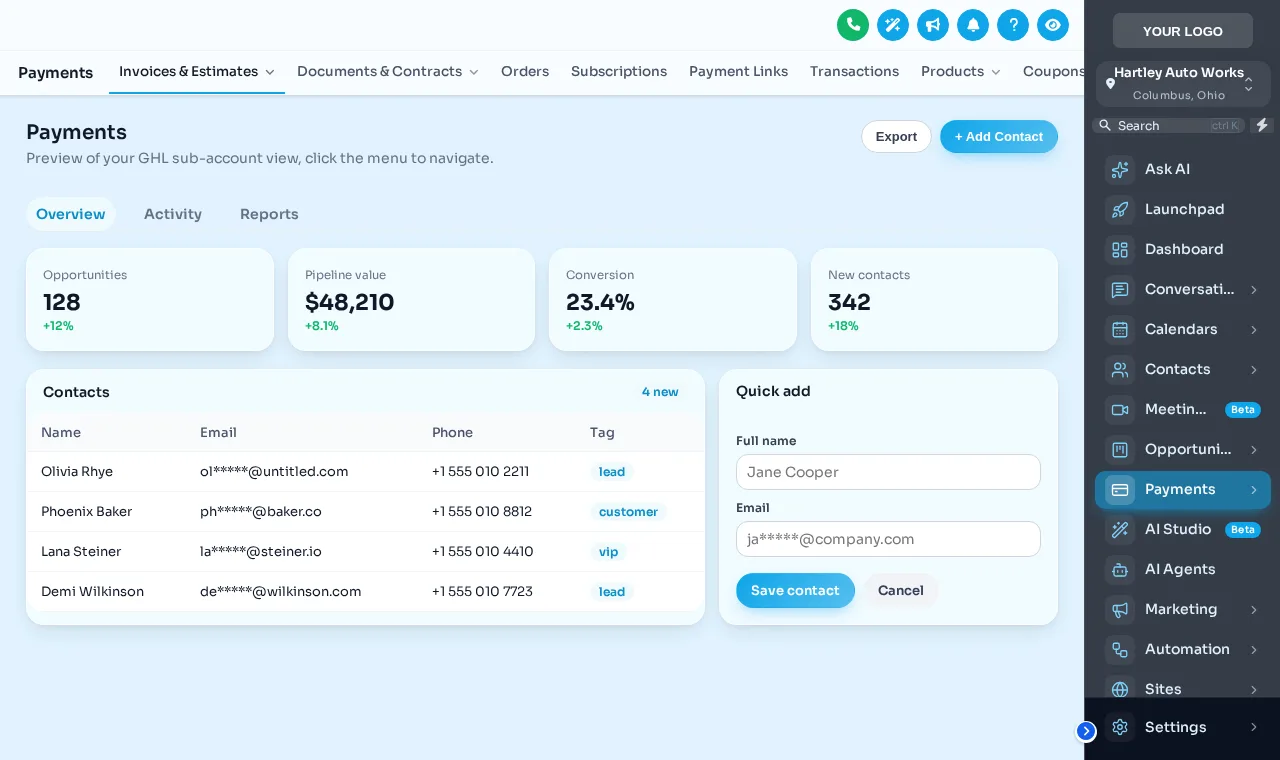1280x760 pixels.
Task: Open Ask AI in the sidebar
Action: (x=1183, y=169)
